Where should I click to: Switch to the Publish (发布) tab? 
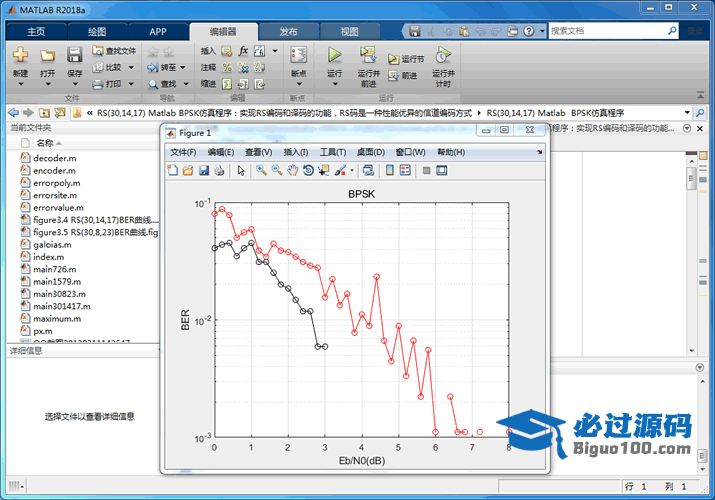click(288, 31)
